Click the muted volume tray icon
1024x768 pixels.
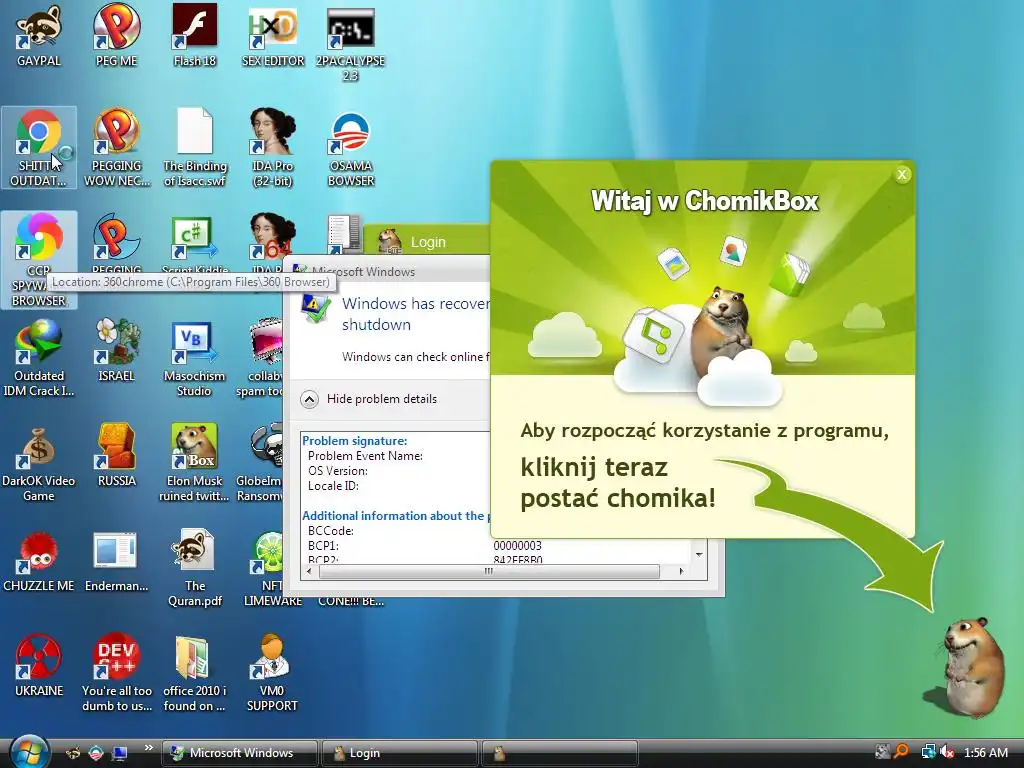click(947, 752)
